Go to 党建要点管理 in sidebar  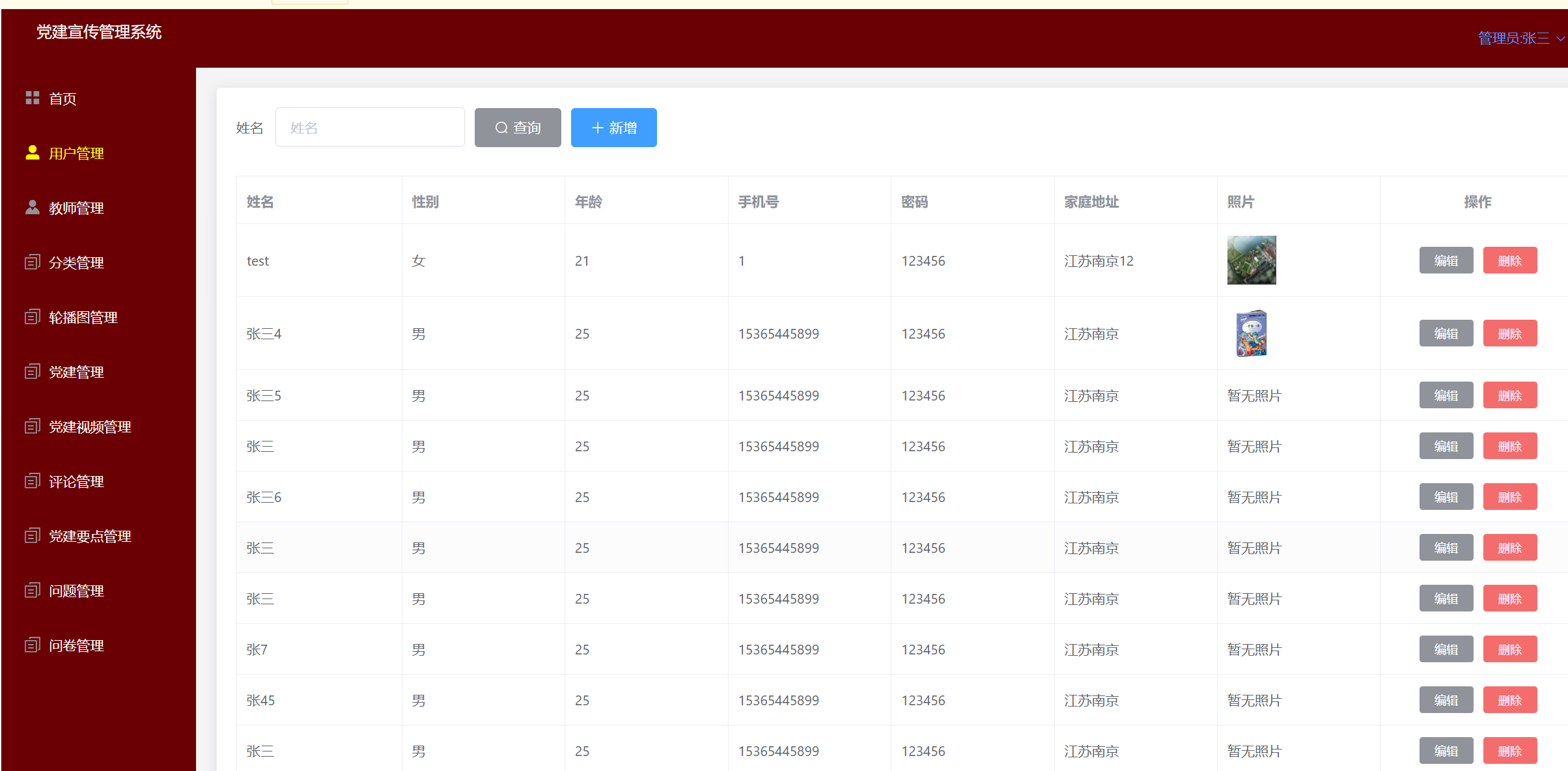click(x=90, y=536)
